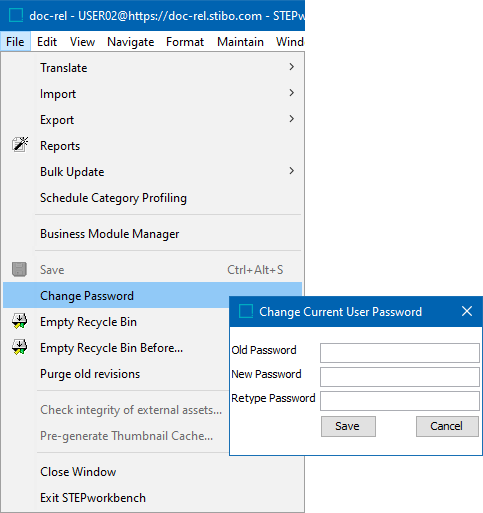The height and width of the screenshot is (513, 483).
Task: Open the Bulk Update submenu arrow
Action: pyautogui.click(x=292, y=171)
